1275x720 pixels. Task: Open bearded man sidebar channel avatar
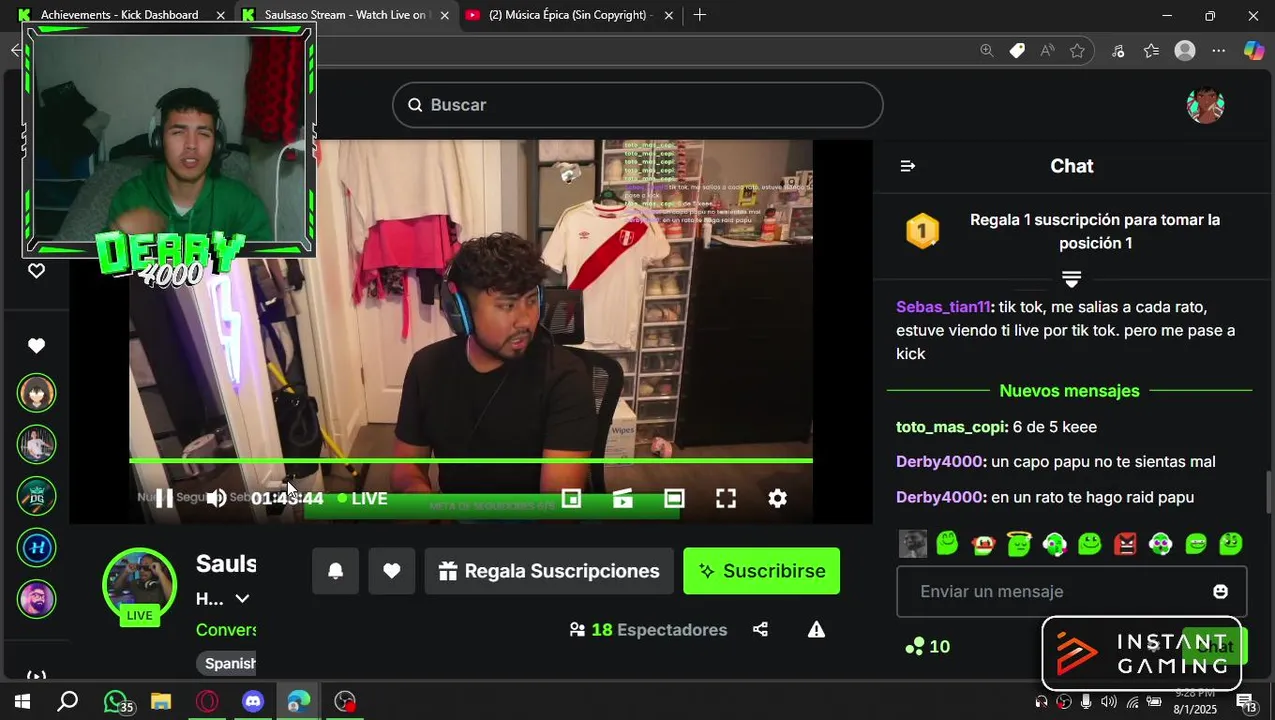click(37, 599)
